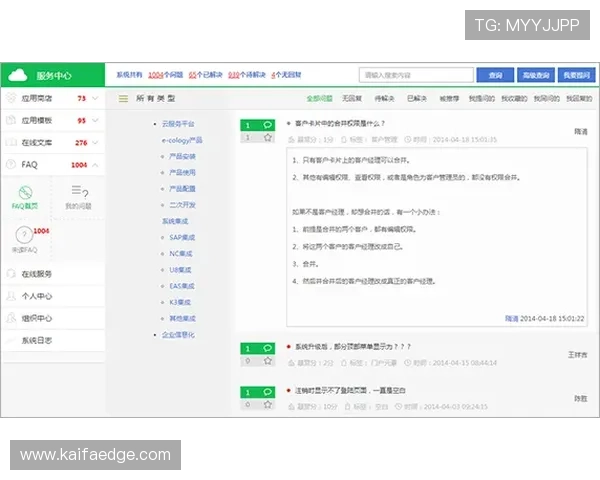Click the 我要提问 button
This screenshot has height=480, width=600.
click(577, 75)
